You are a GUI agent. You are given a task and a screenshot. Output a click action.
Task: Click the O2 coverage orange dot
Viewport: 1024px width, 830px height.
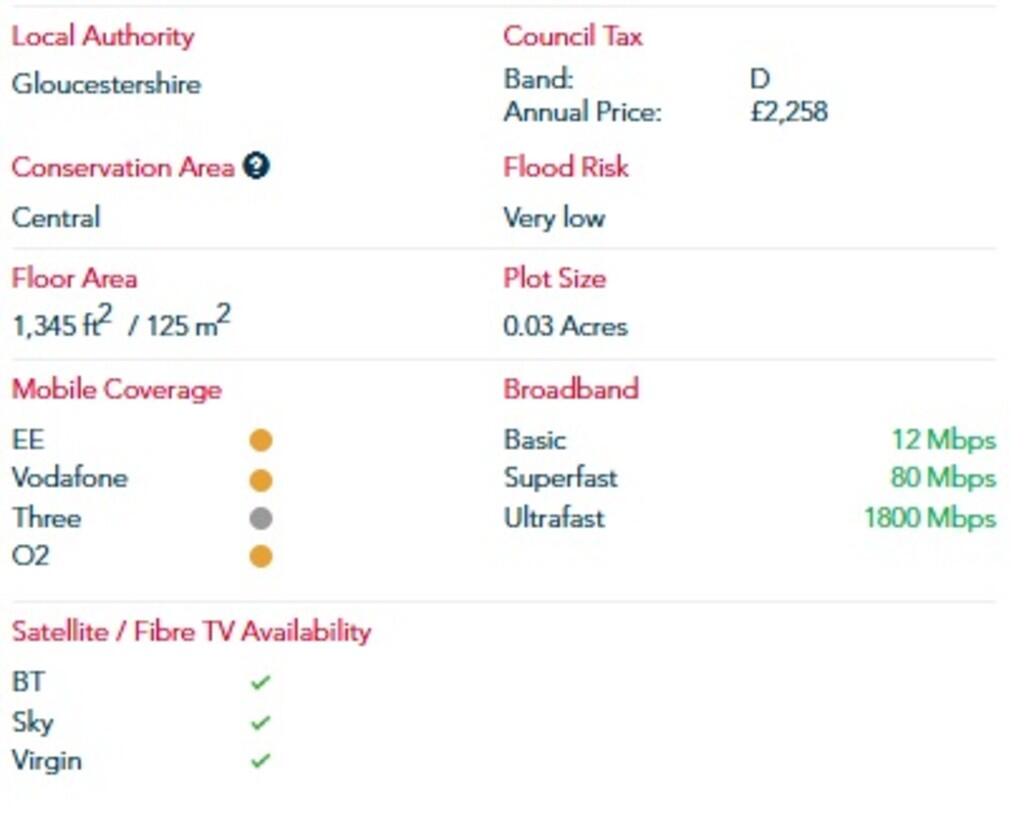coord(261,556)
